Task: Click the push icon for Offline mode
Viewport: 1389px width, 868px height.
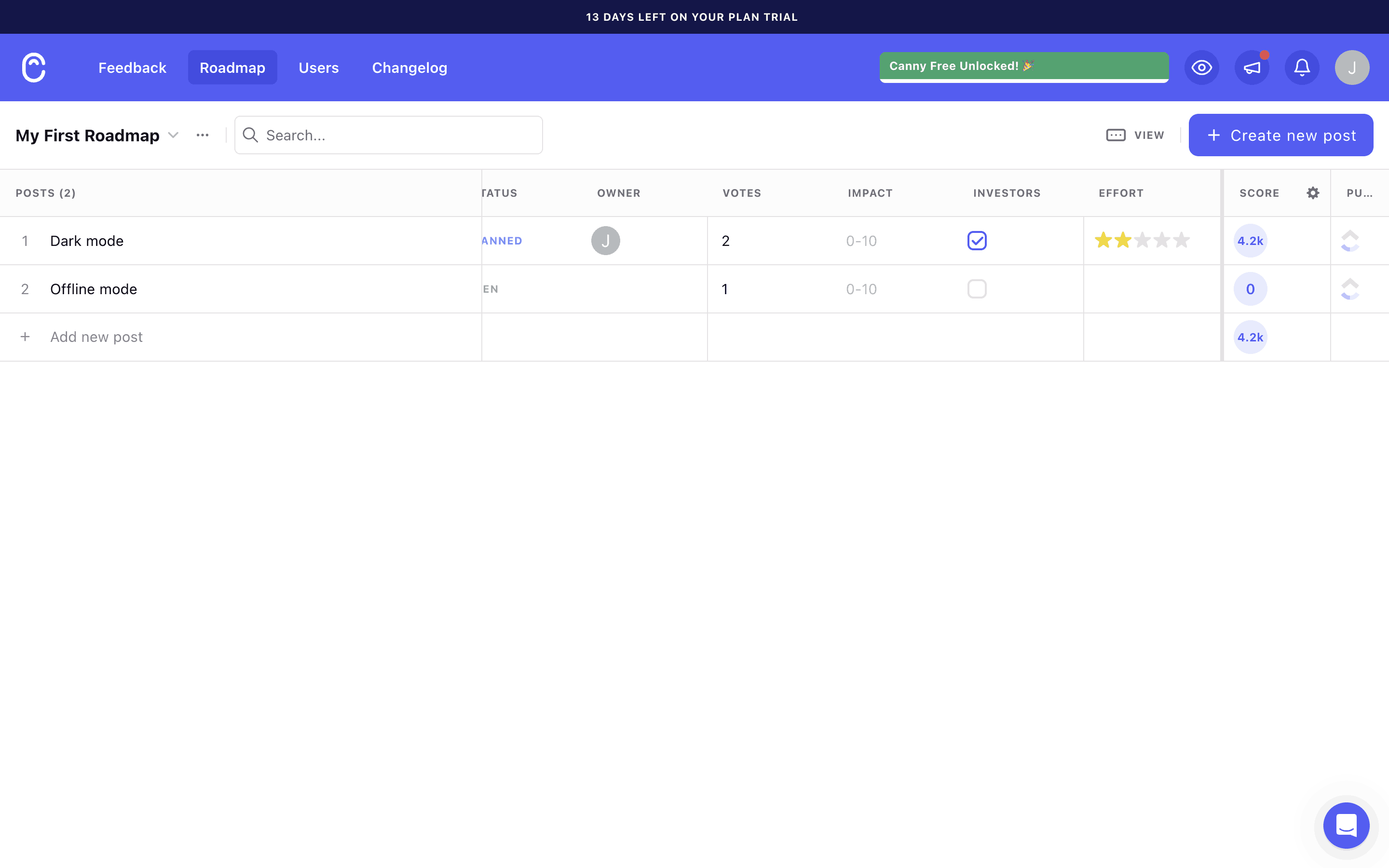Action: pyautogui.click(x=1349, y=289)
